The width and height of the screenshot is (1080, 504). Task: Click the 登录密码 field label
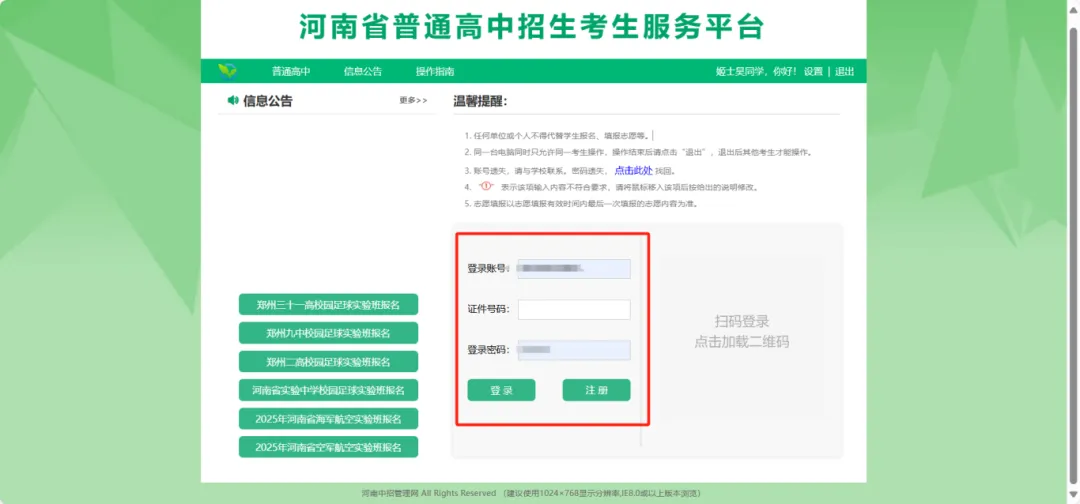(x=488, y=350)
